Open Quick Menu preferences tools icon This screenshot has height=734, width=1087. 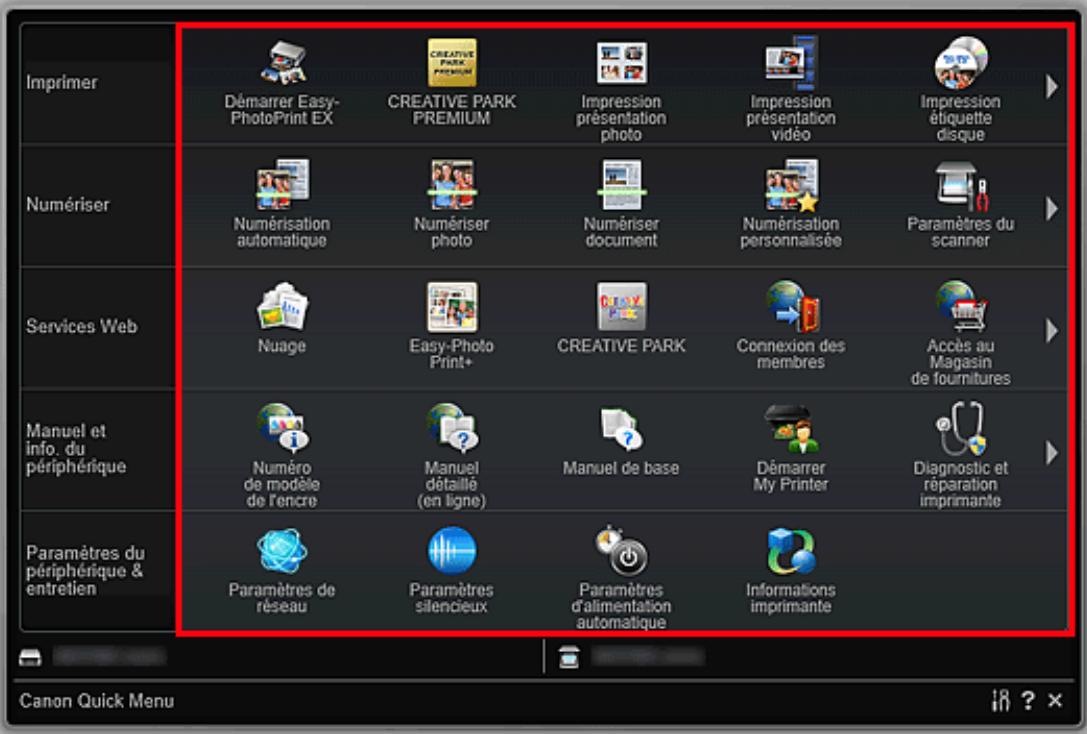pyautogui.click(x=1000, y=701)
